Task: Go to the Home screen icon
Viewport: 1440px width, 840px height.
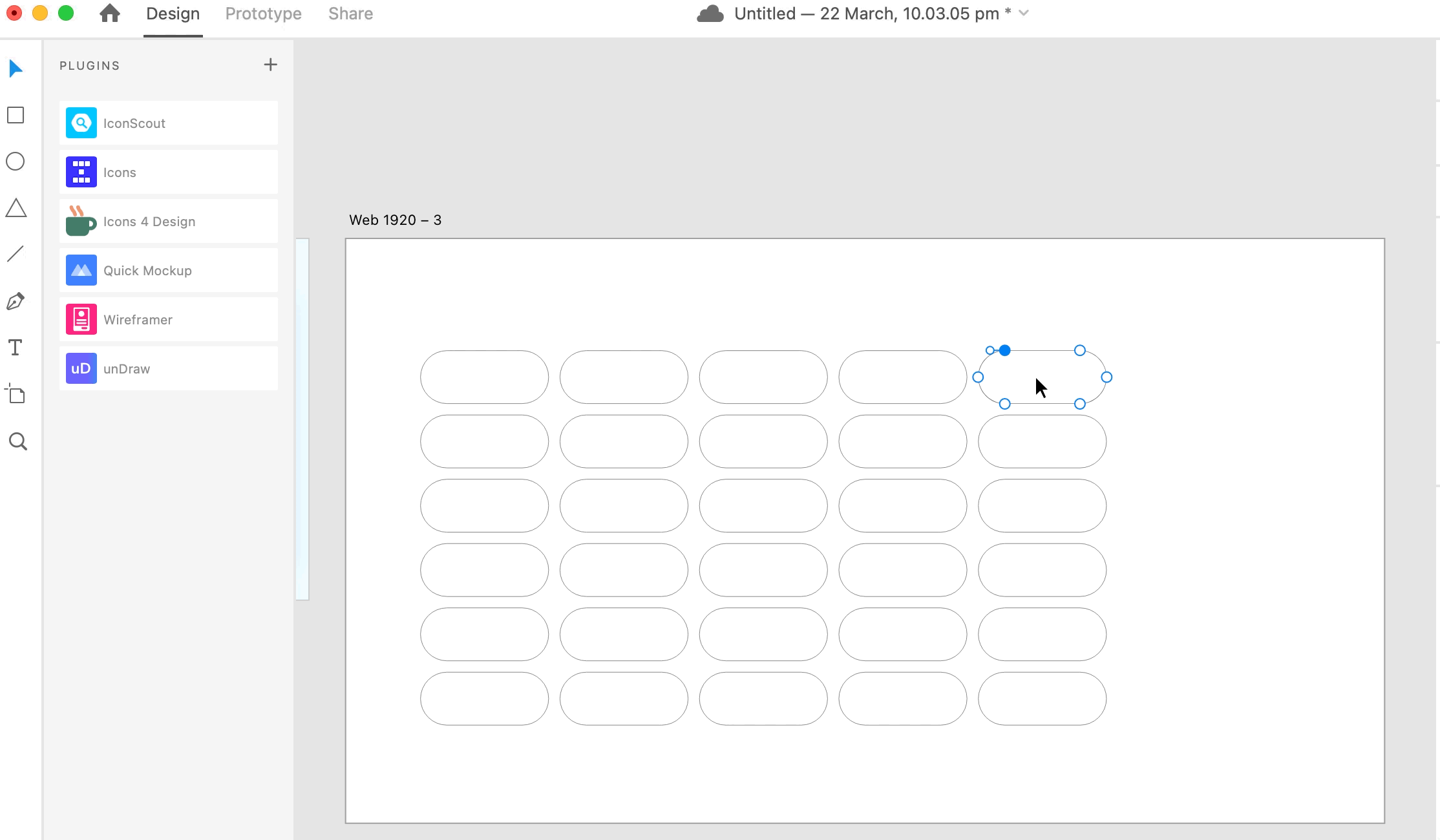Action: pos(110,14)
